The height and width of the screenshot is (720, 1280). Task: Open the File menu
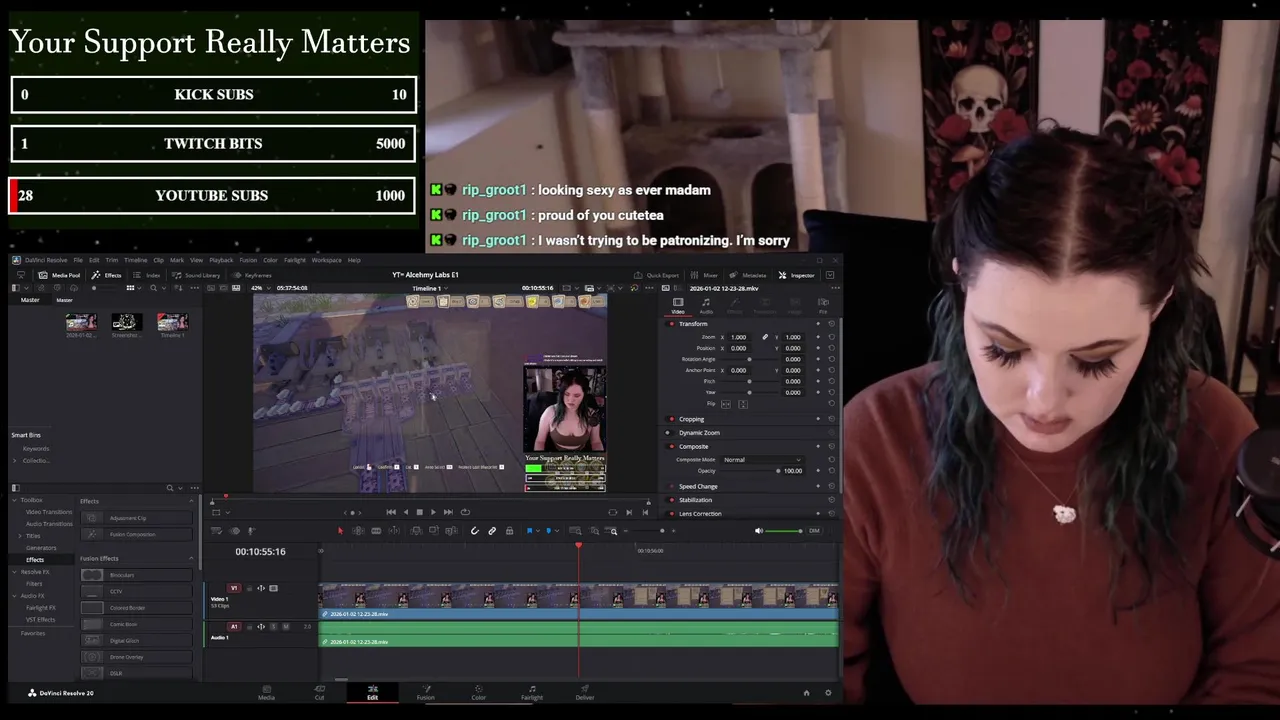click(78, 260)
